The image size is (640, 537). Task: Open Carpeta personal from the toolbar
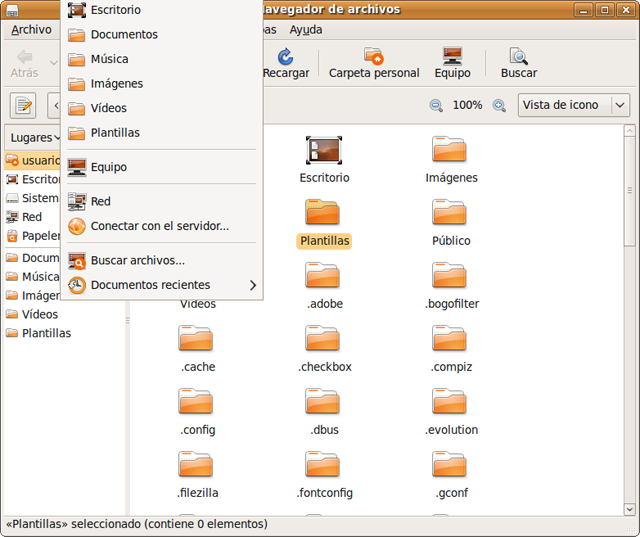point(374,57)
